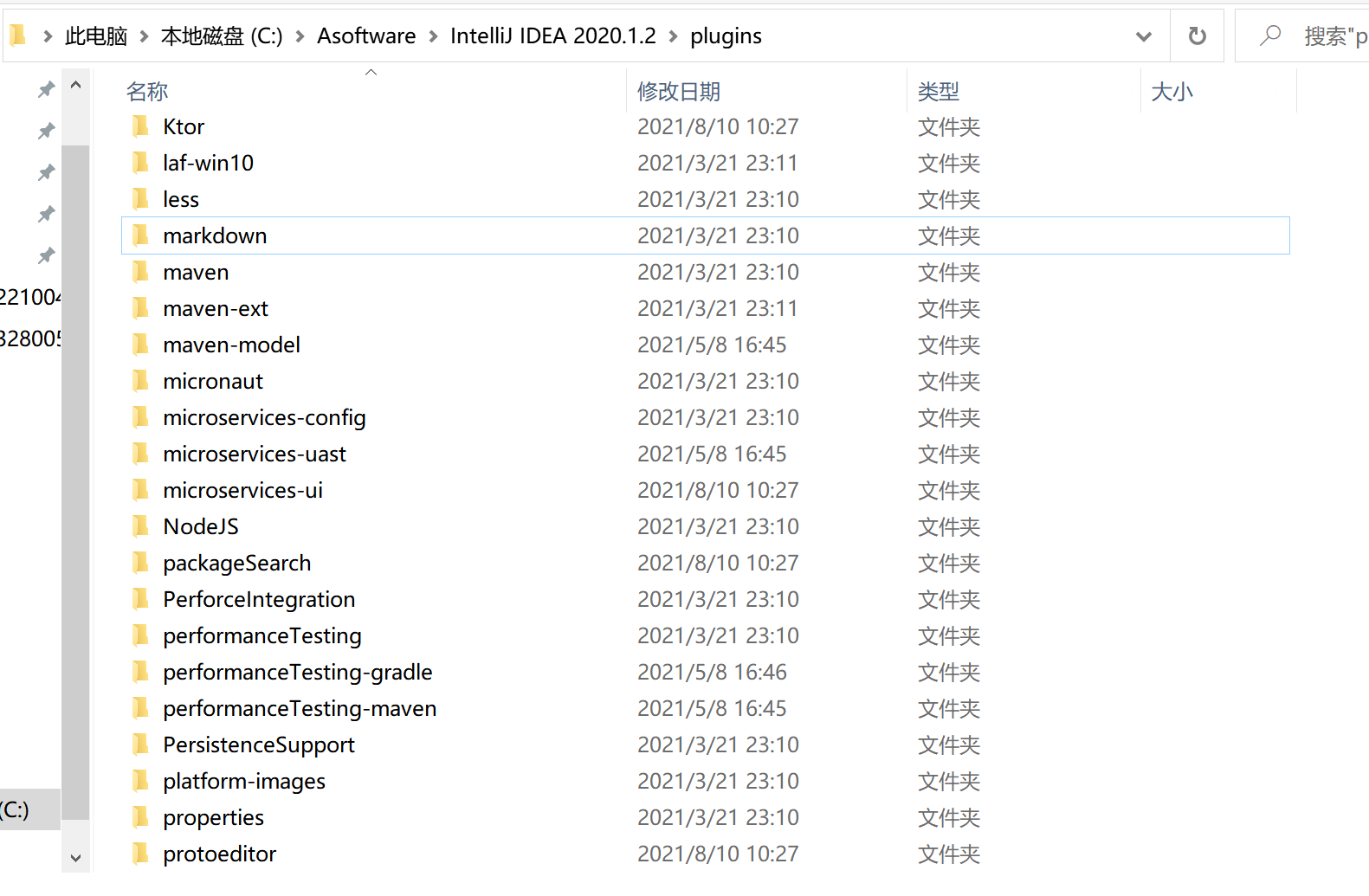Click the plugins breadcrumb segment
The image size is (1369, 896).
(726, 36)
